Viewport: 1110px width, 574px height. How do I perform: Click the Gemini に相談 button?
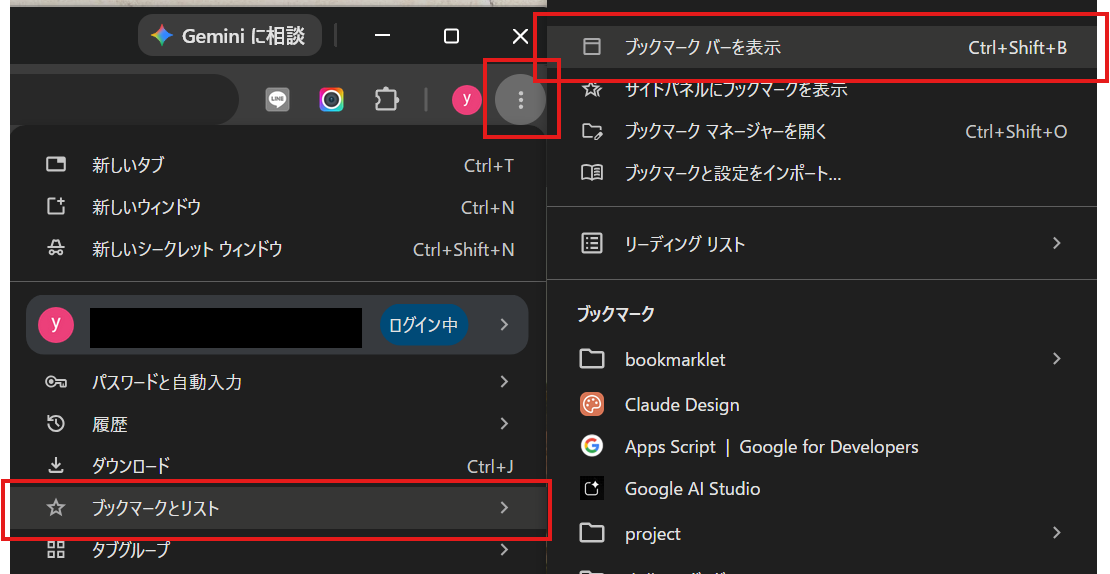(229, 35)
